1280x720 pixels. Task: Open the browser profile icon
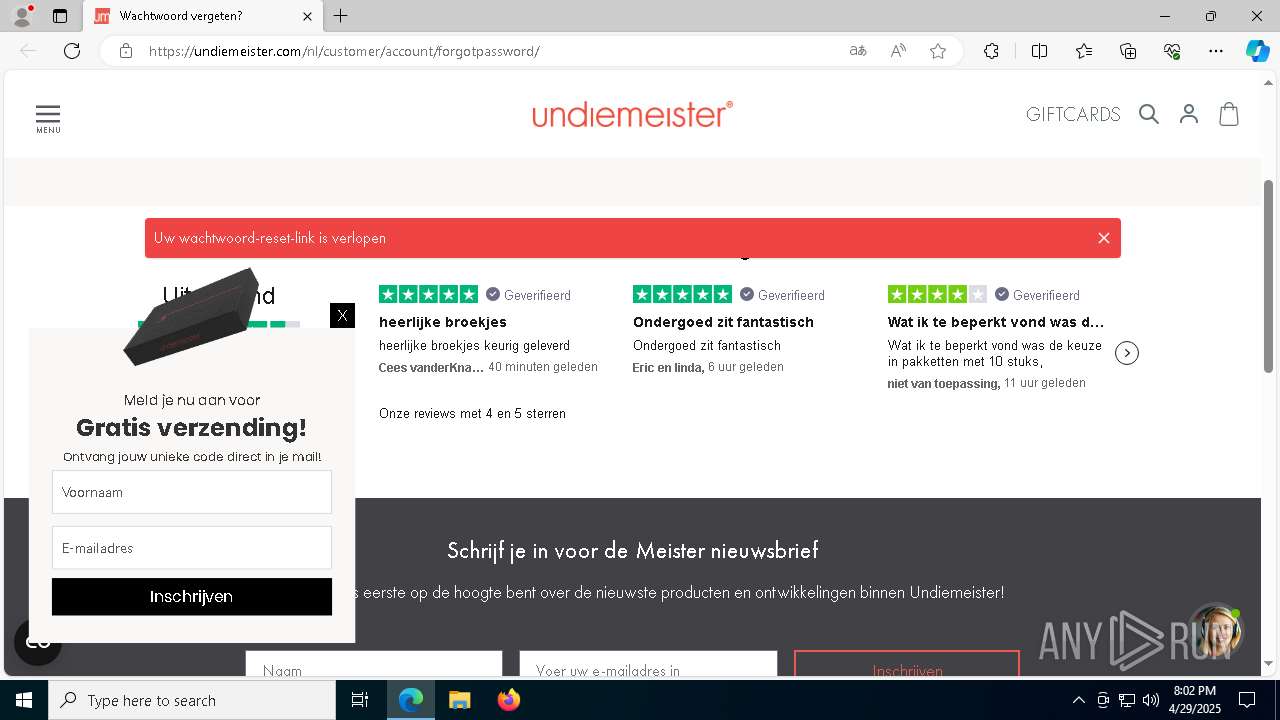pyautogui.click(x=22, y=16)
